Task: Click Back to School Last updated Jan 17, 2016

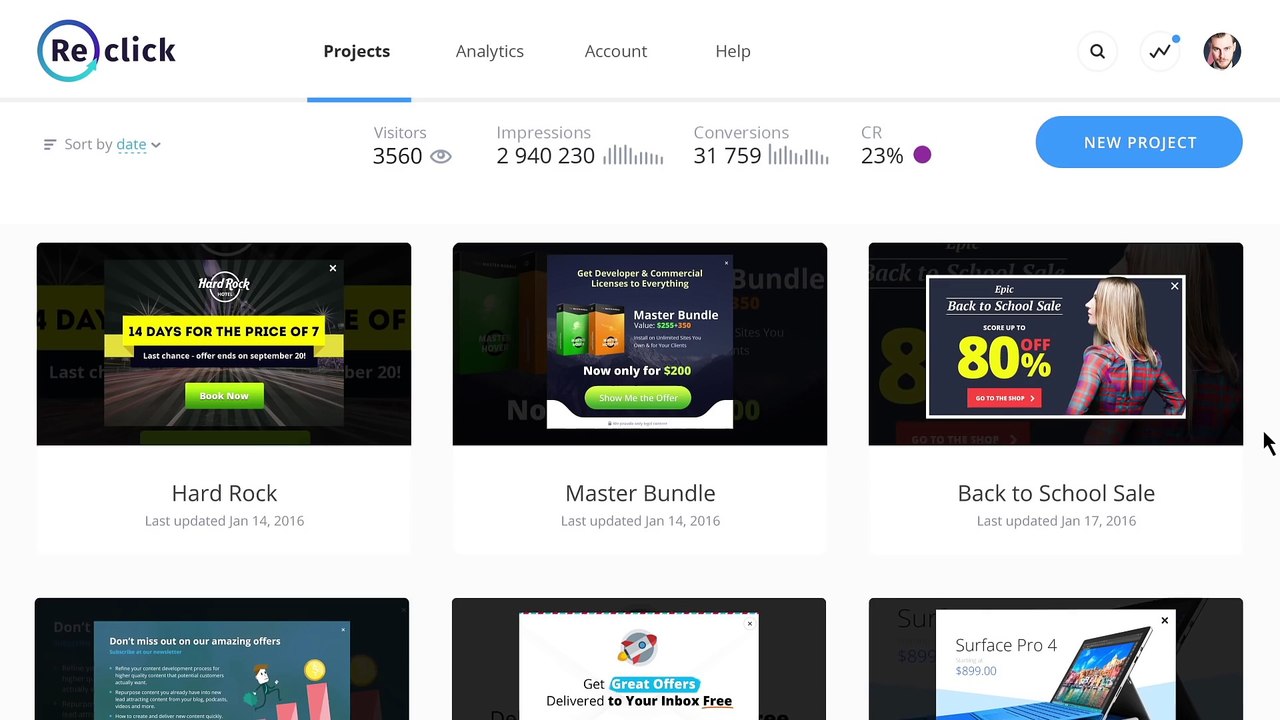Action: 1056,521
